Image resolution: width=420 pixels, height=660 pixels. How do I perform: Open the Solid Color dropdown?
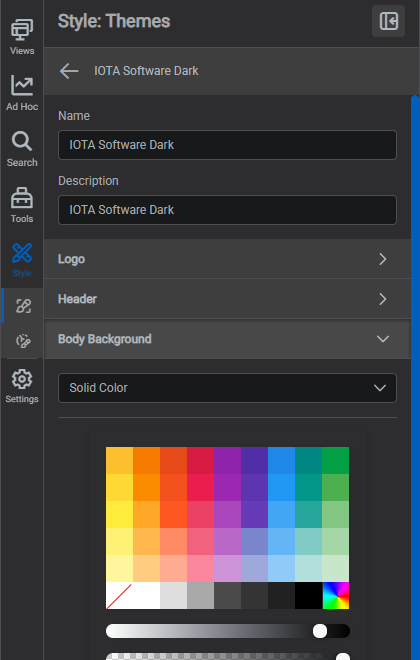[227, 388]
